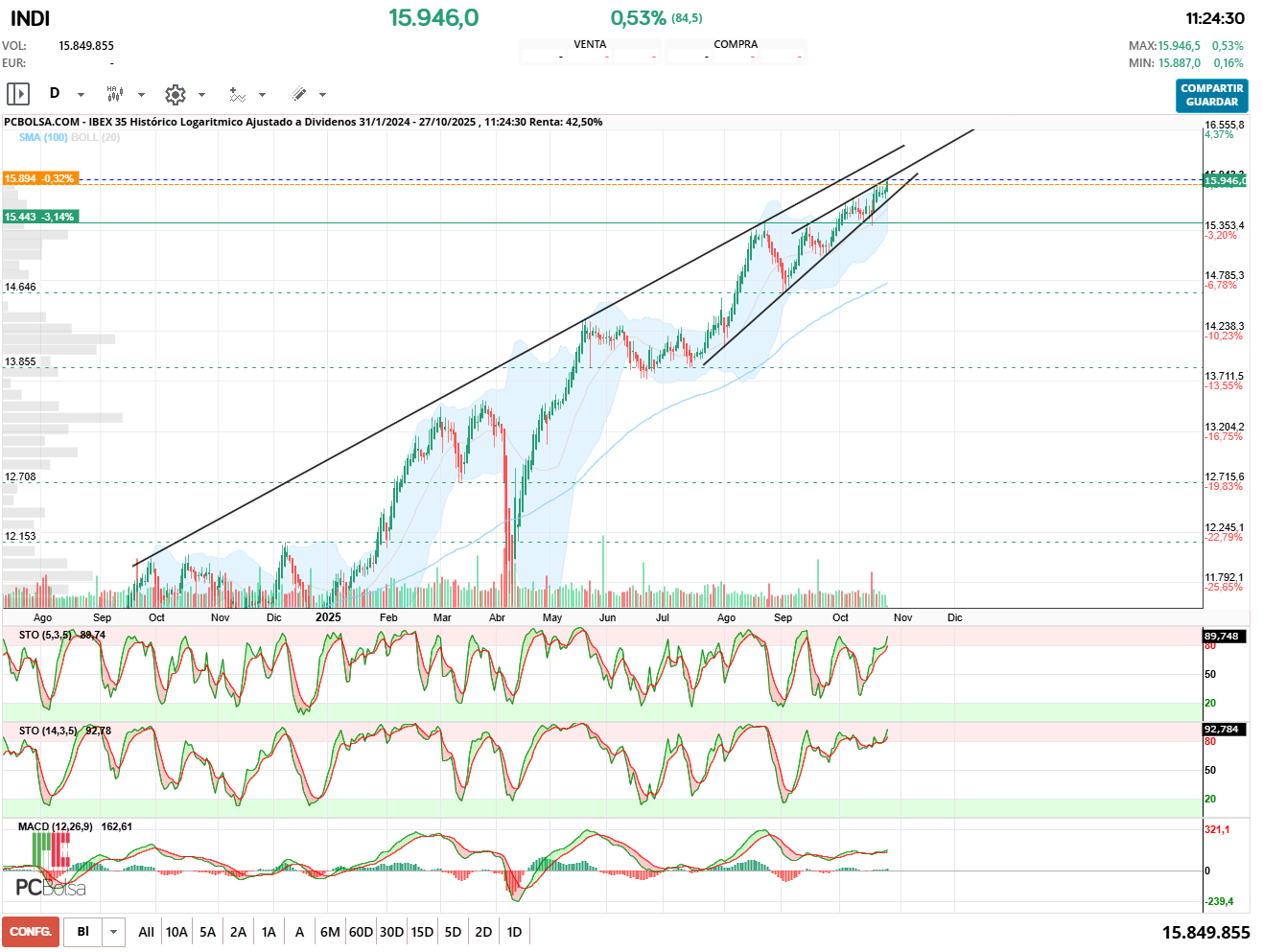The image size is (1263, 952).
Task: Expand the settings gear dropdown arrow
Action: coord(201,95)
